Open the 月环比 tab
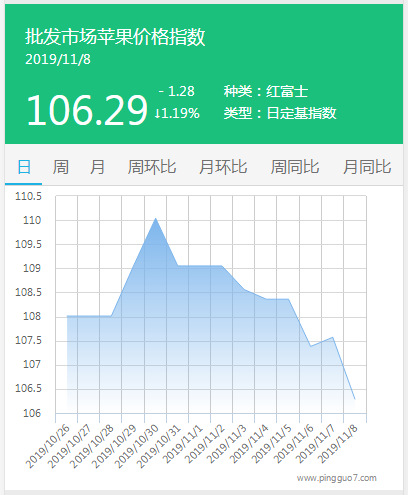408x495 pixels. click(x=223, y=167)
